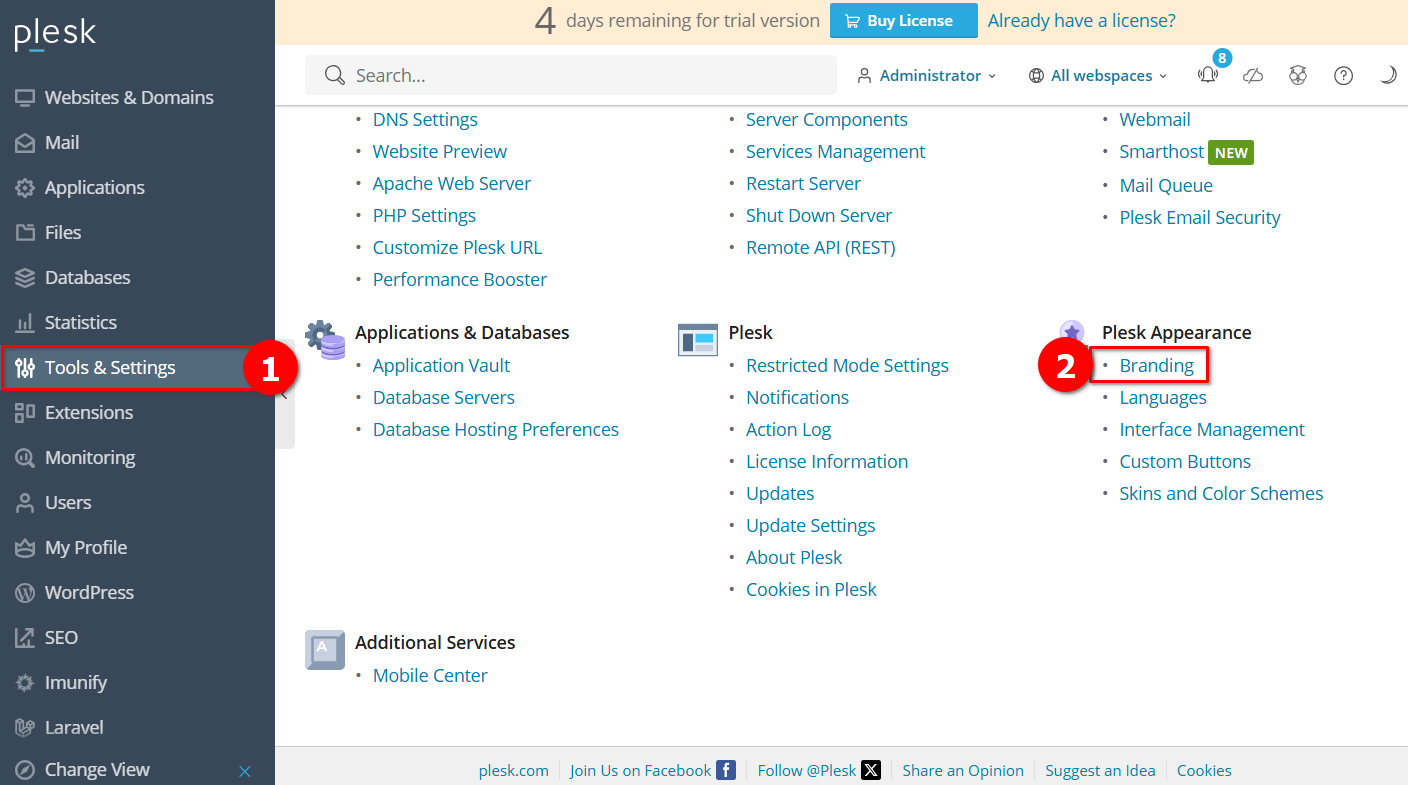Open Cookies in Plesk link
This screenshot has height=785, width=1408.
pos(811,590)
